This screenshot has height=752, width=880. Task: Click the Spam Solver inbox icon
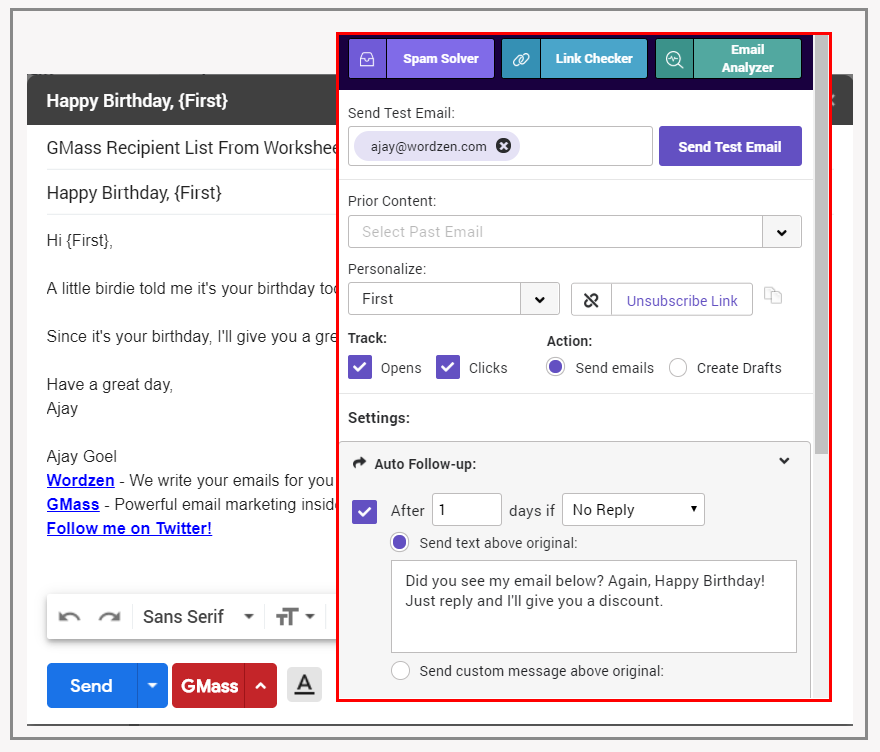(367, 59)
